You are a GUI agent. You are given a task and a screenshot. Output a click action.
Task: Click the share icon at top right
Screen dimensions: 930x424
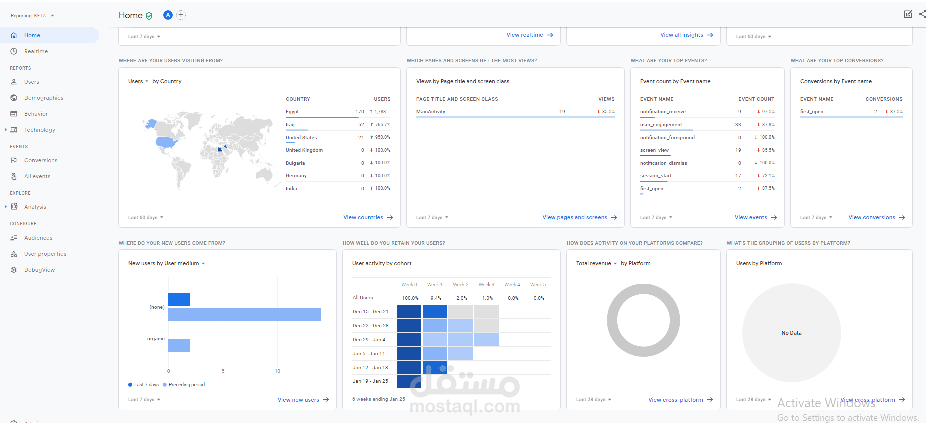click(x=922, y=14)
